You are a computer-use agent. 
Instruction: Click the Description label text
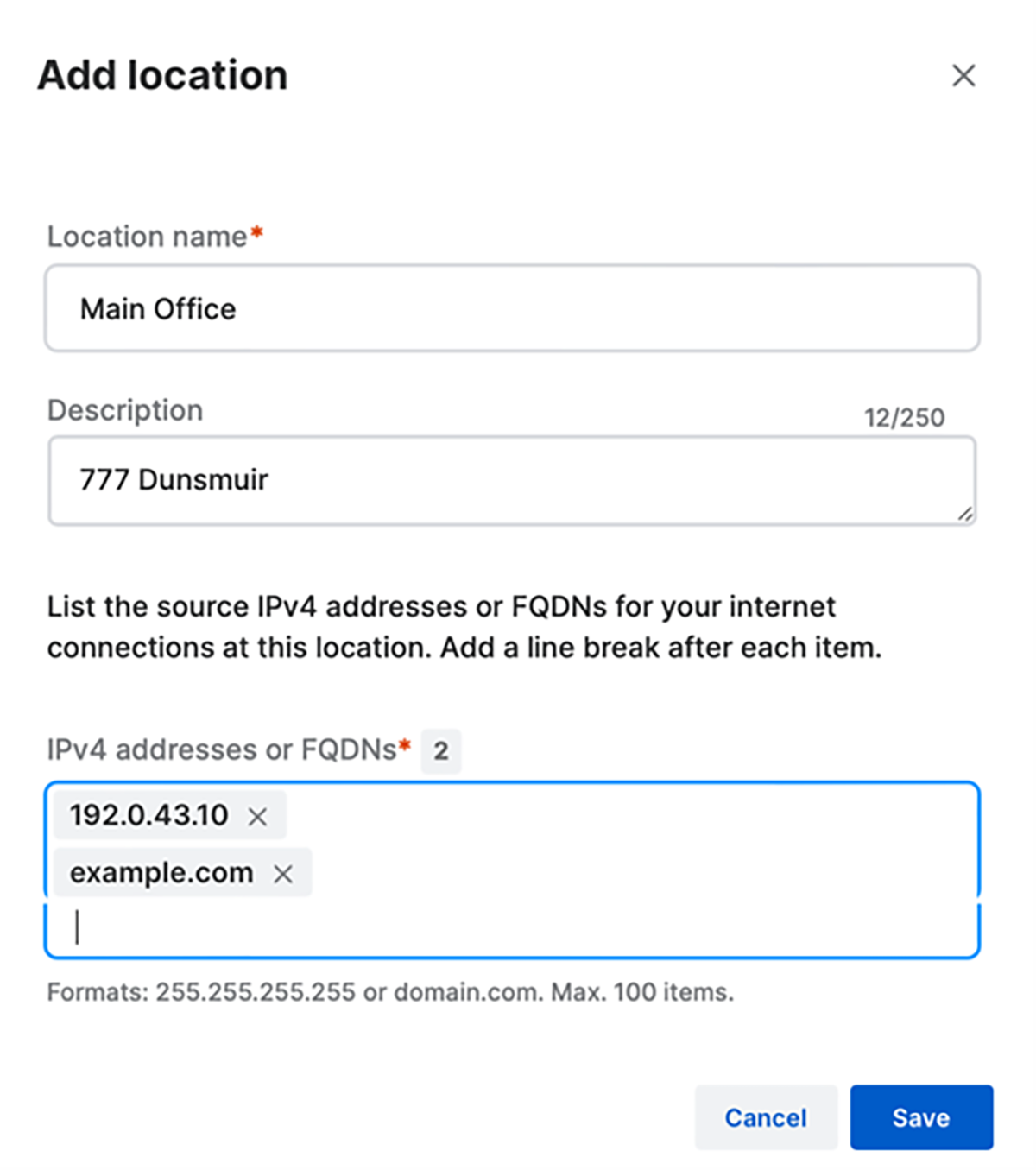pos(125,410)
